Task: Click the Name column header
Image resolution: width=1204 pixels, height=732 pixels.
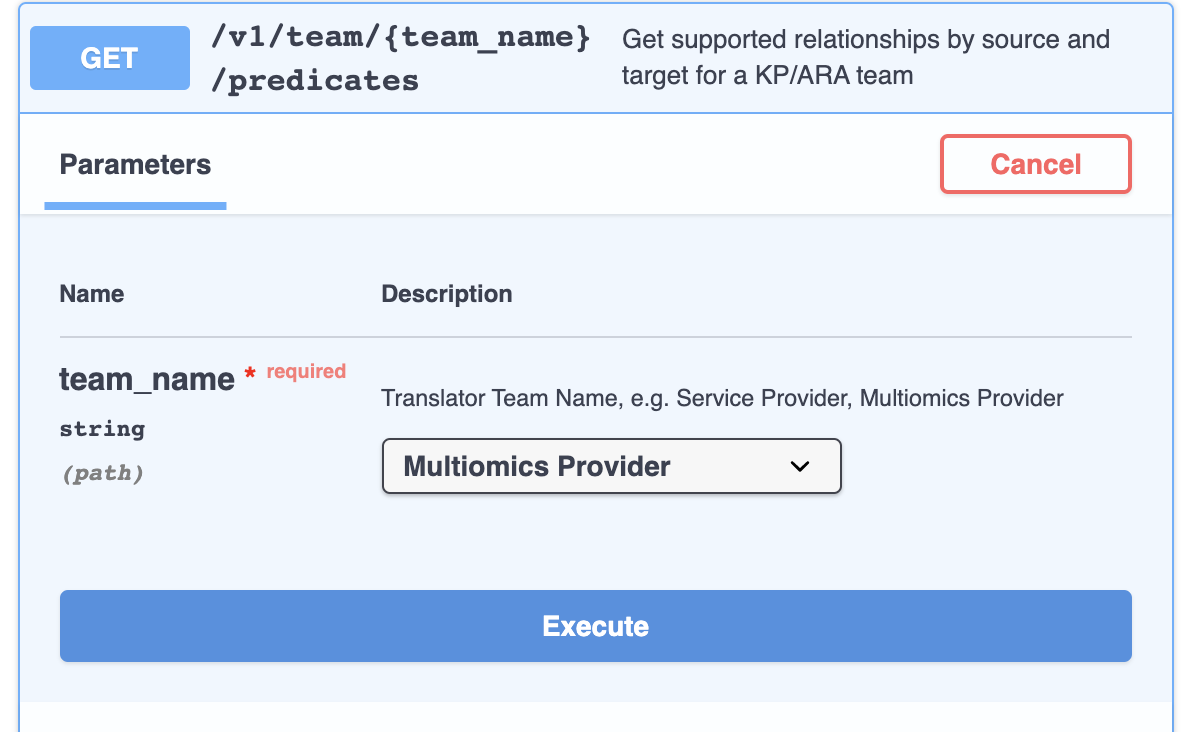Action: [91, 293]
